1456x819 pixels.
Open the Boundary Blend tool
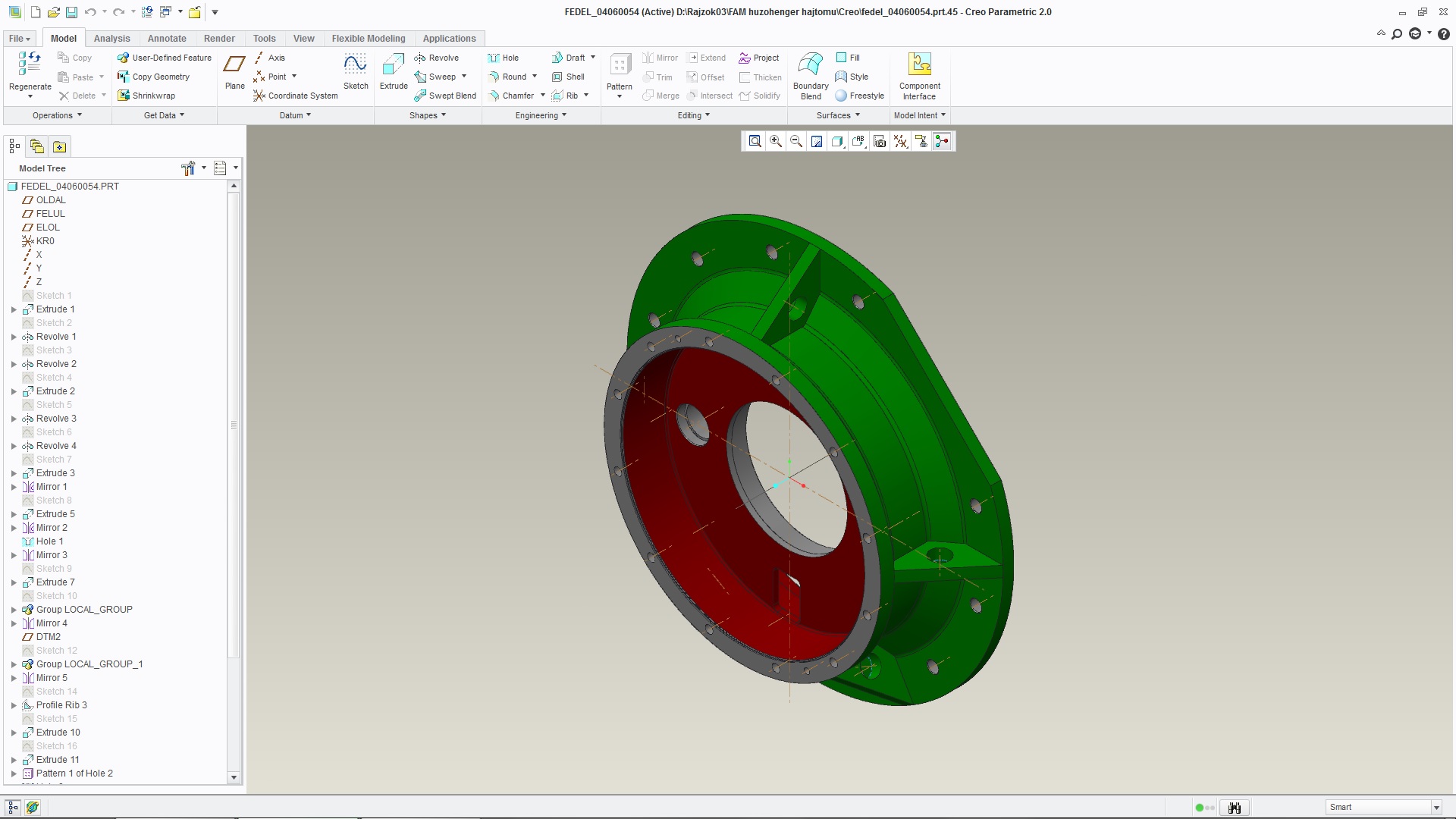(x=811, y=76)
